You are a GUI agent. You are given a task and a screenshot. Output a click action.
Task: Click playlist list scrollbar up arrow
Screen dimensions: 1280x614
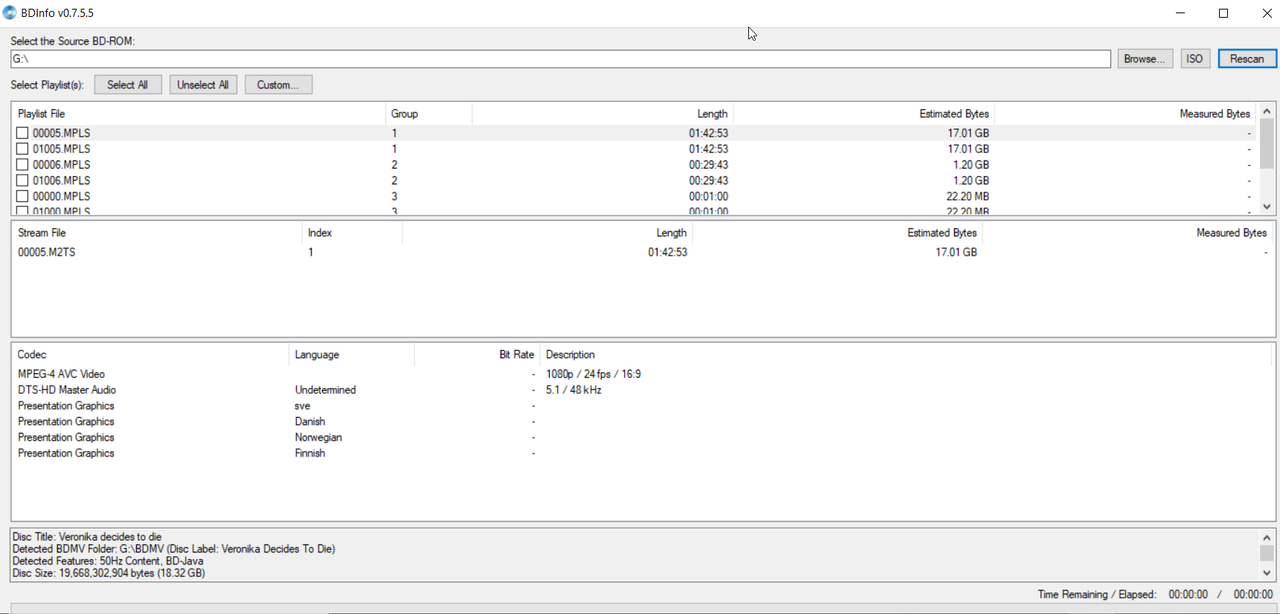click(x=1267, y=112)
